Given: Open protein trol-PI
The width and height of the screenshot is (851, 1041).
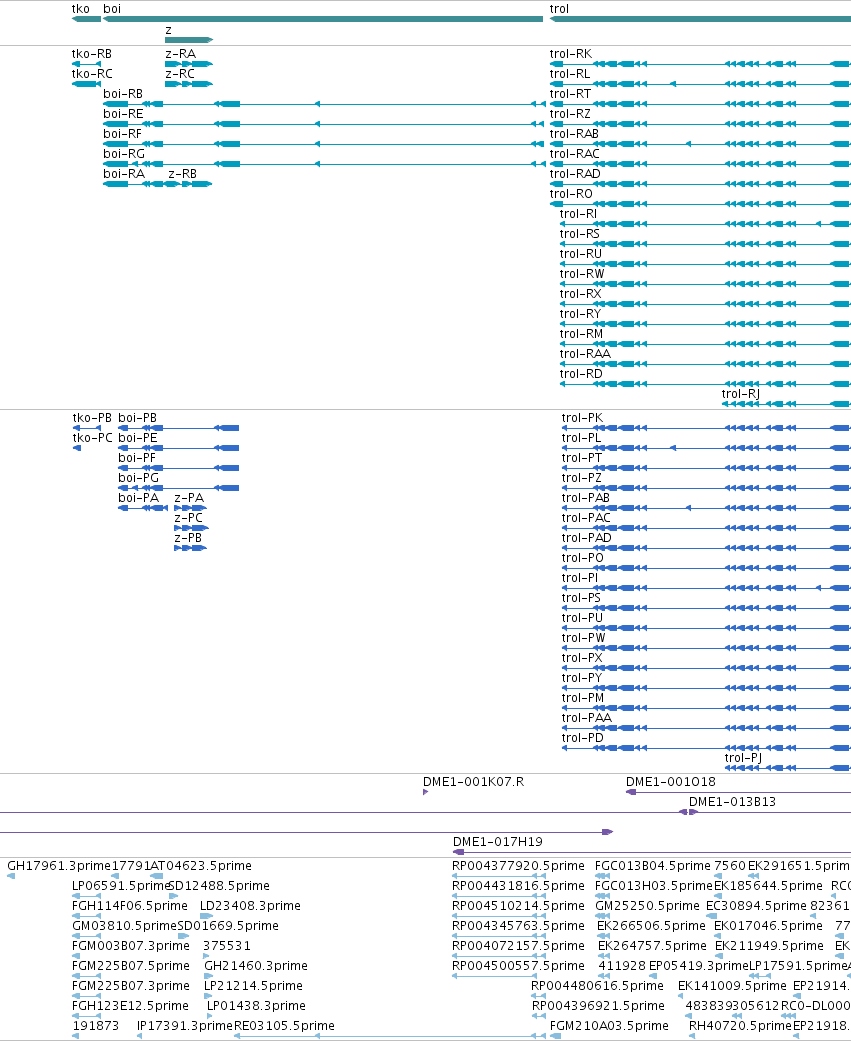Looking at the screenshot, I should coord(580,578).
